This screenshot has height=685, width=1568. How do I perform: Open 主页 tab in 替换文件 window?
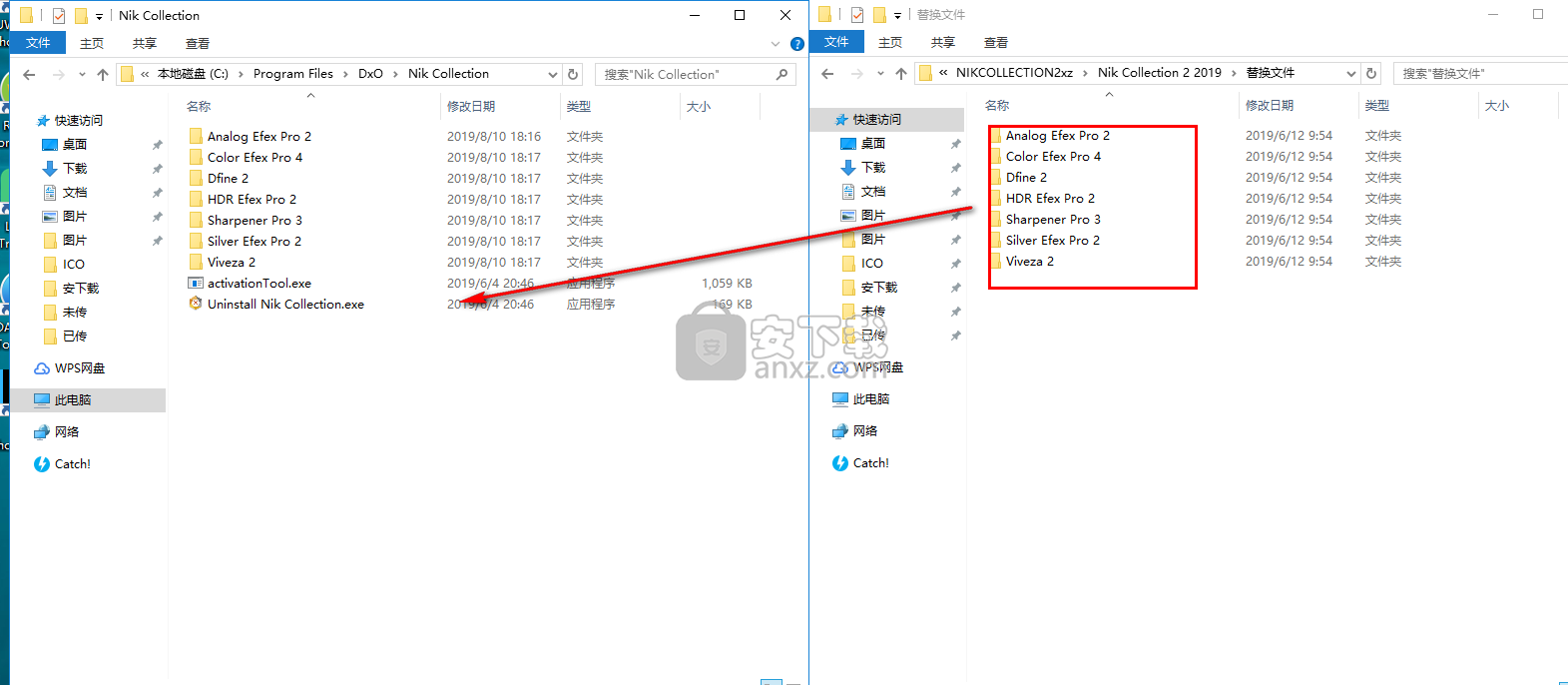(x=890, y=43)
